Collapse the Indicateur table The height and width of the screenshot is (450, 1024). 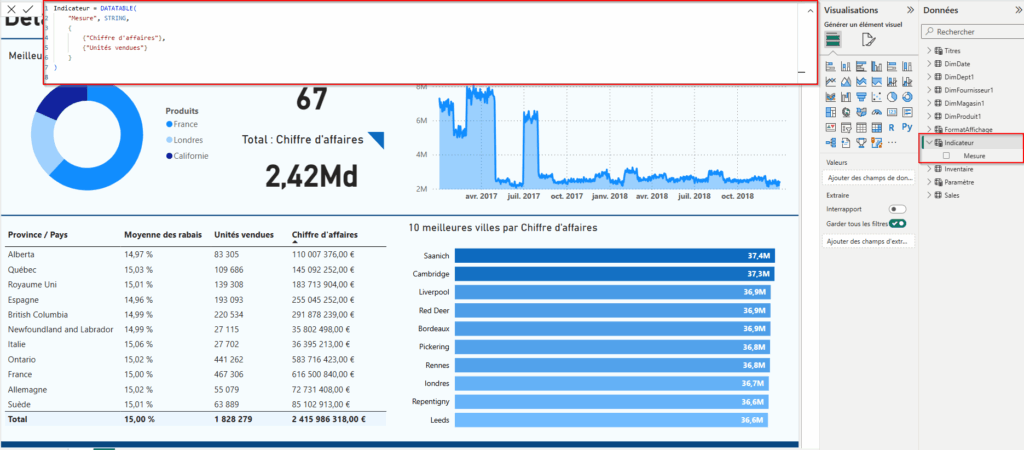(929, 143)
